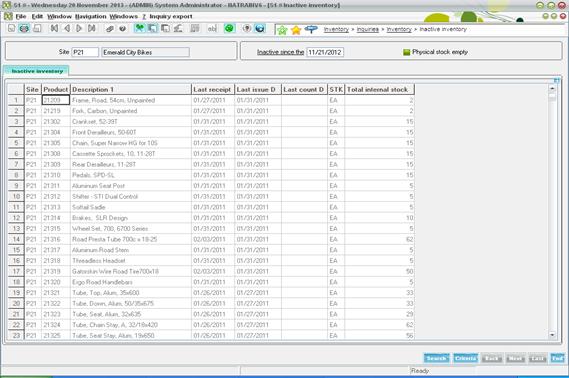Click the Inactive since date field 11/21/2012
Screen dimensions: 569x378
click(x=325, y=52)
